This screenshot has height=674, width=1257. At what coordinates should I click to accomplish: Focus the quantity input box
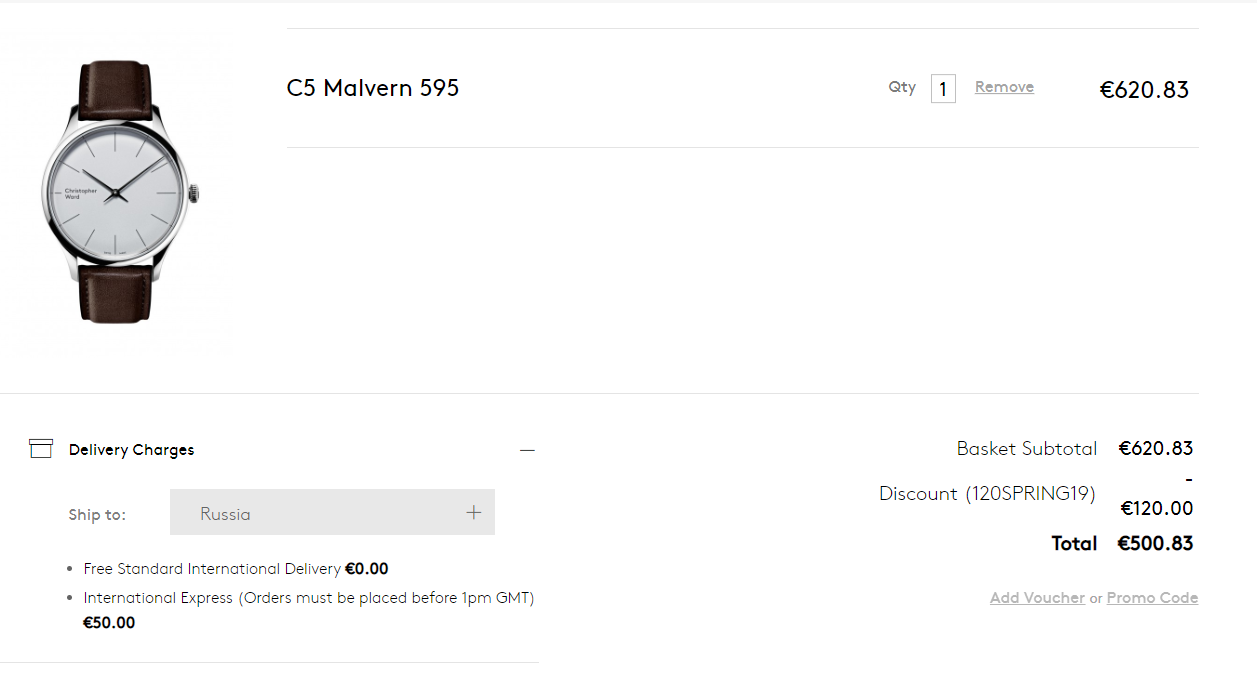[942, 89]
